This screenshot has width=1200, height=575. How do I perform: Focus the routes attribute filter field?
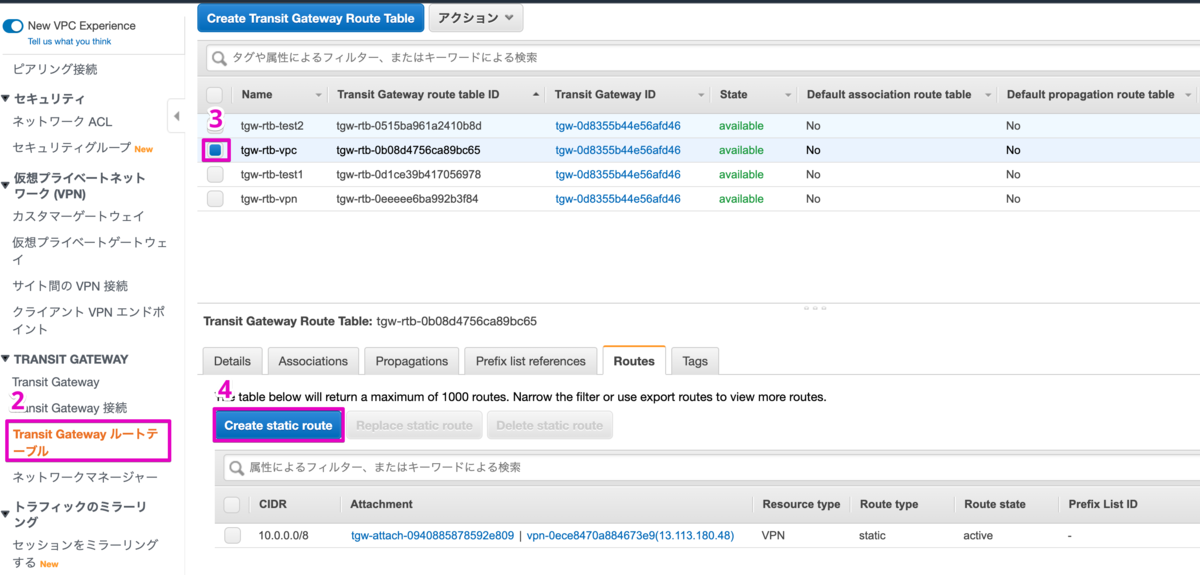pos(711,467)
